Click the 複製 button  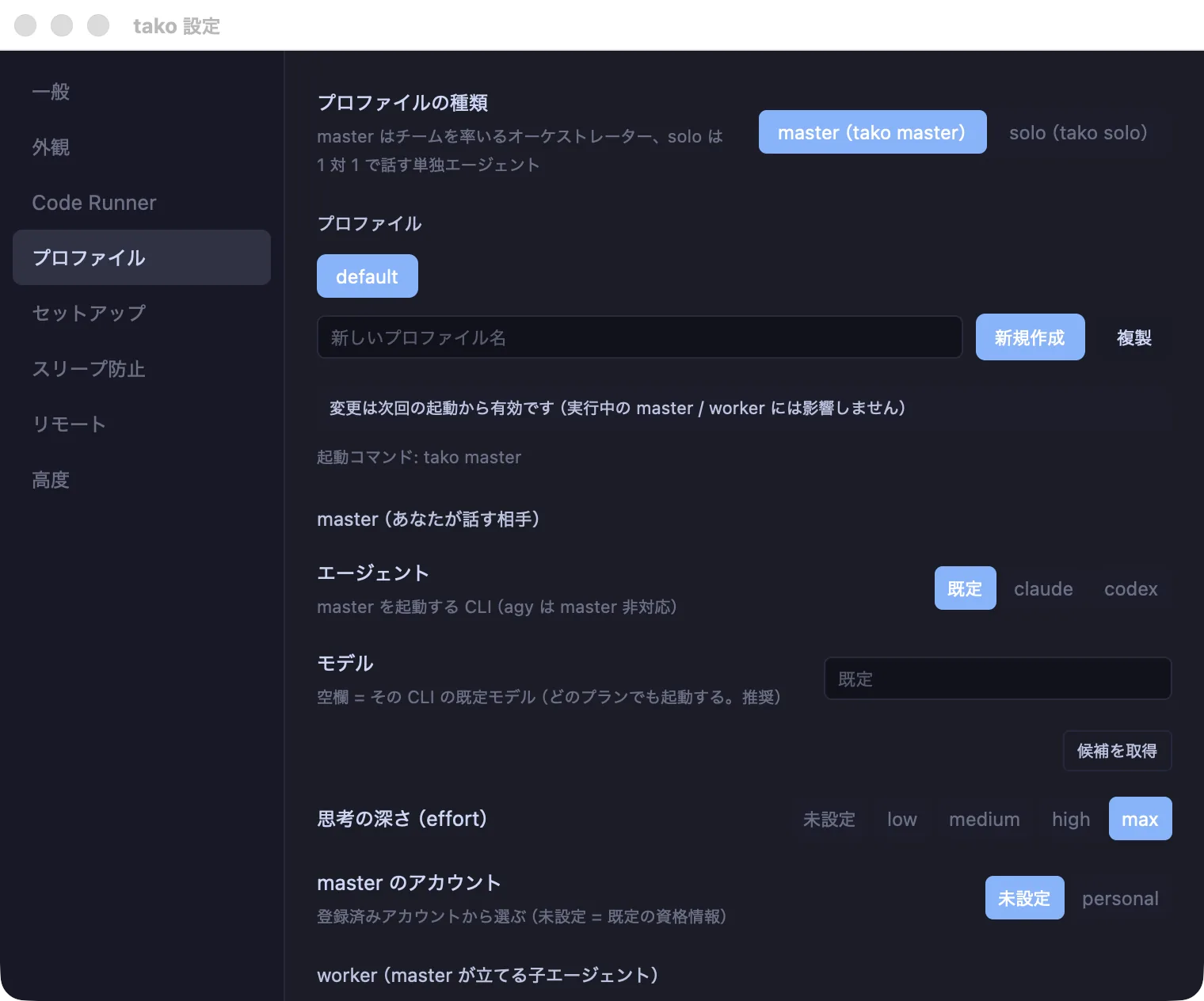click(1134, 337)
